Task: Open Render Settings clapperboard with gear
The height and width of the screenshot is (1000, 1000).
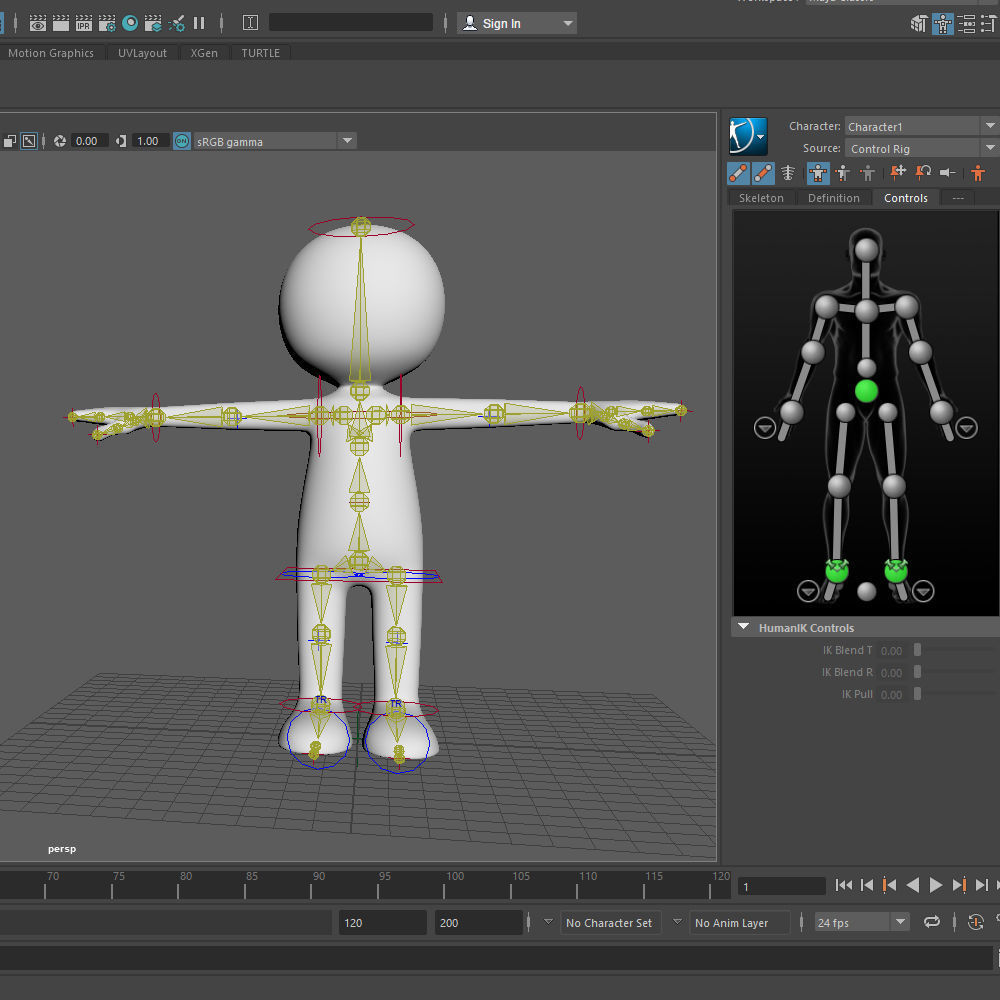Action: click(x=107, y=24)
